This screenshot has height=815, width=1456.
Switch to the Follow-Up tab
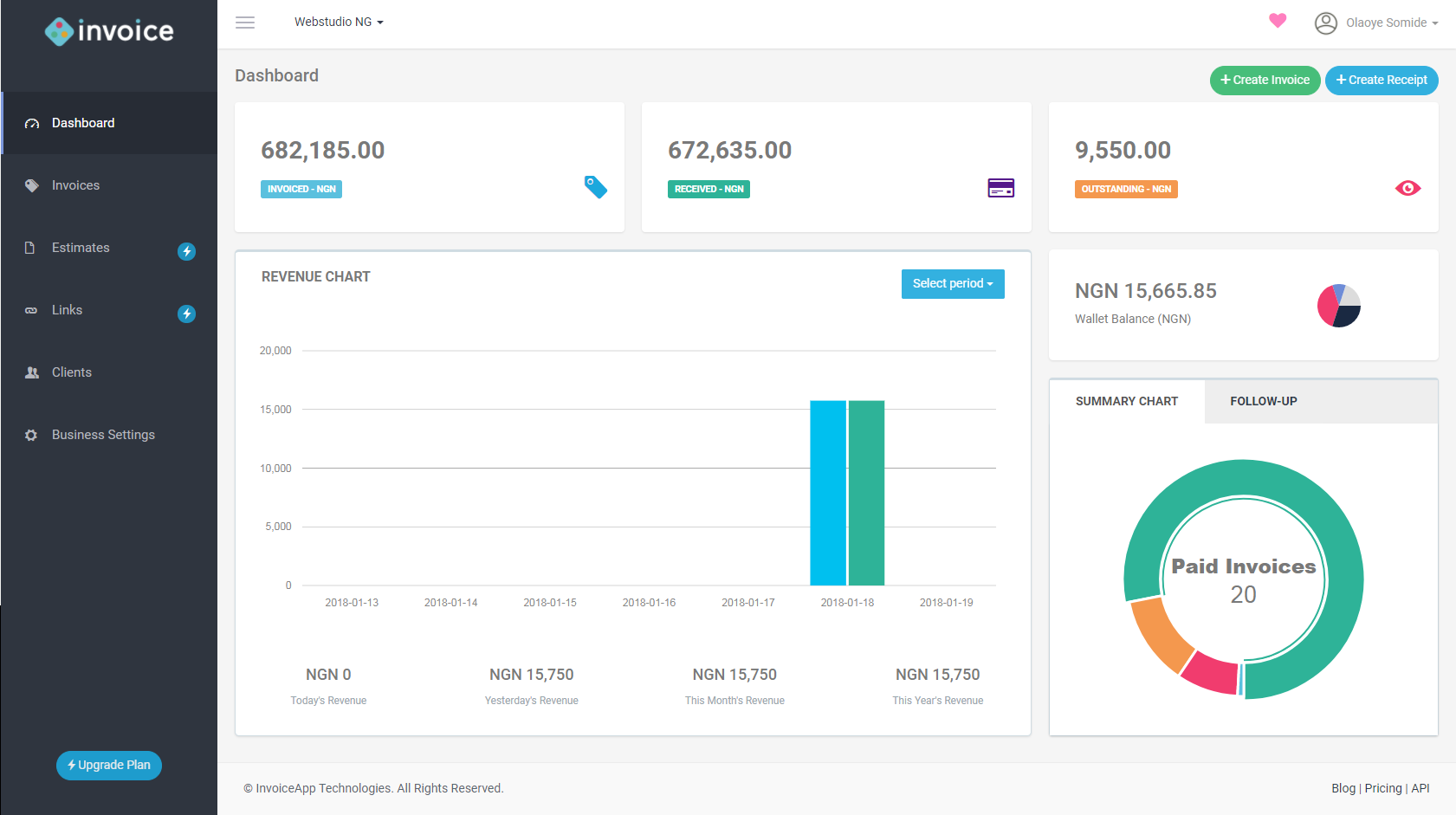pos(1263,401)
